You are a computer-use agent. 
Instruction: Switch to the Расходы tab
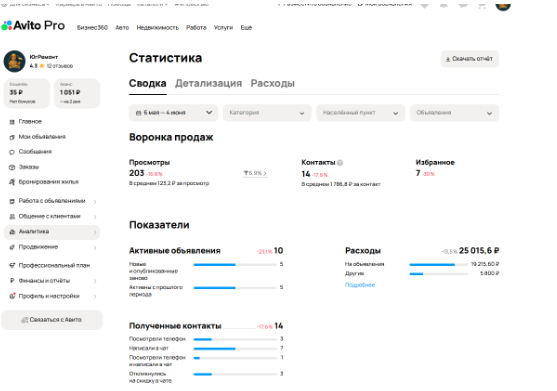[x=272, y=83]
